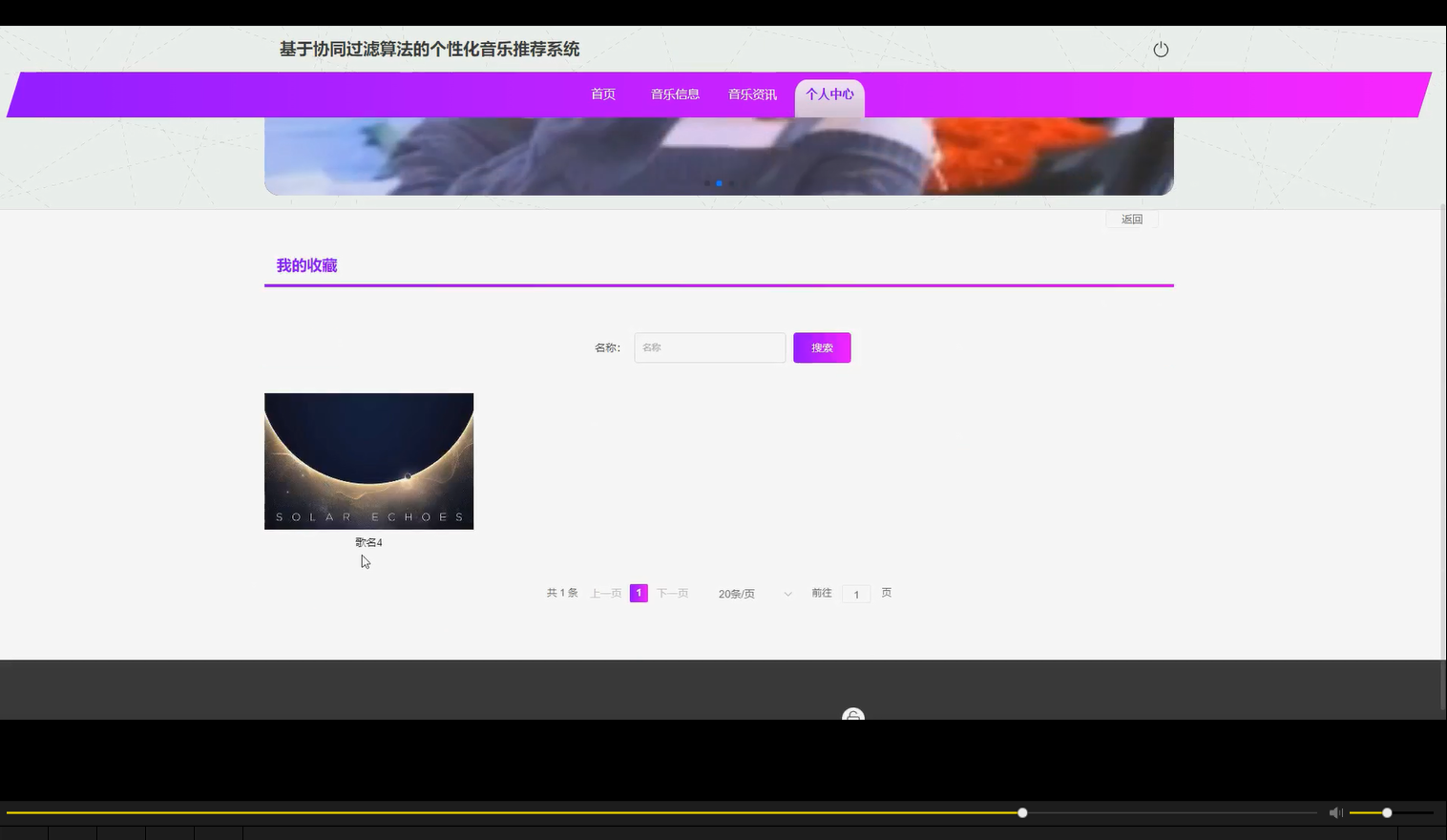Open the 歌名4 album cover thumbnail

pyautogui.click(x=368, y=461)
